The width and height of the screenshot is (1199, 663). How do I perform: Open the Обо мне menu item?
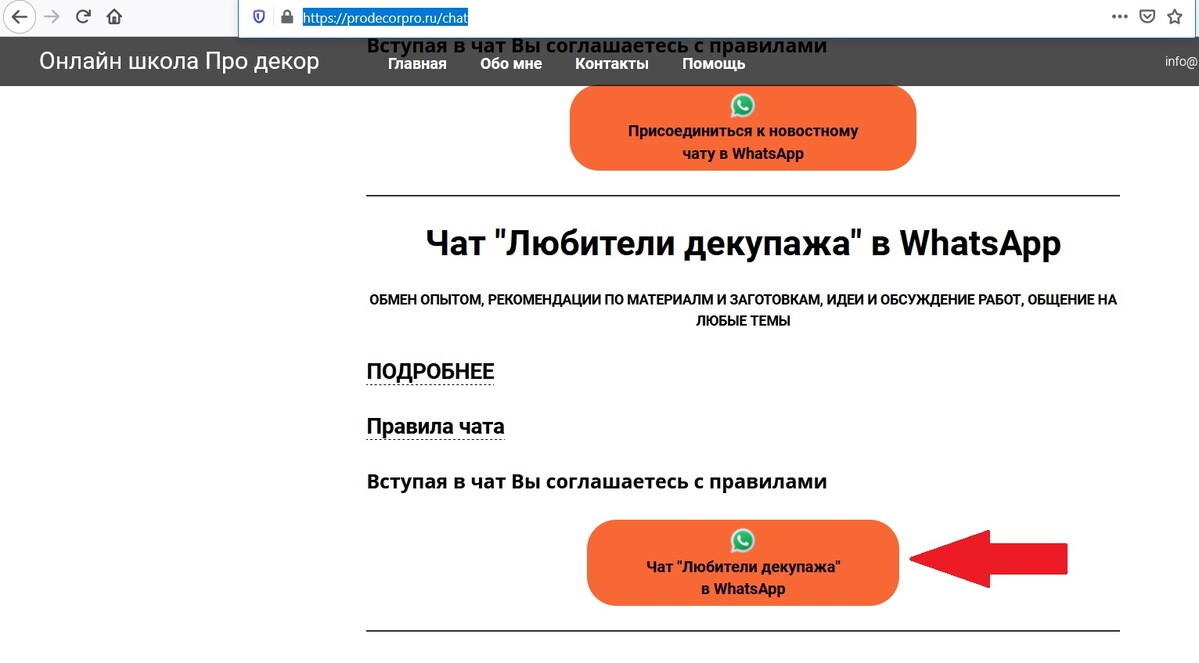[511, 63]
